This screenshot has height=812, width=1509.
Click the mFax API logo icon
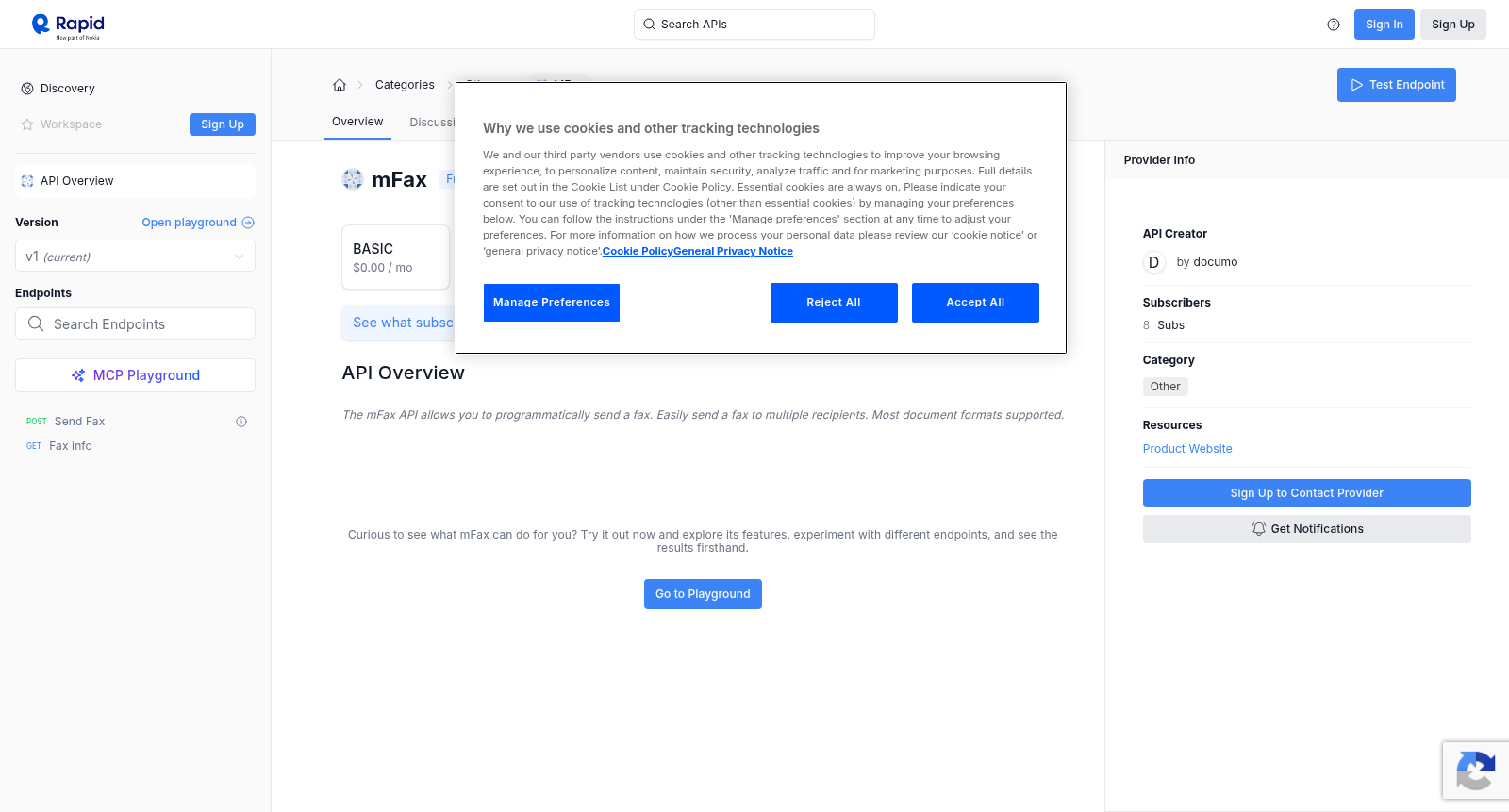point(353,179)
